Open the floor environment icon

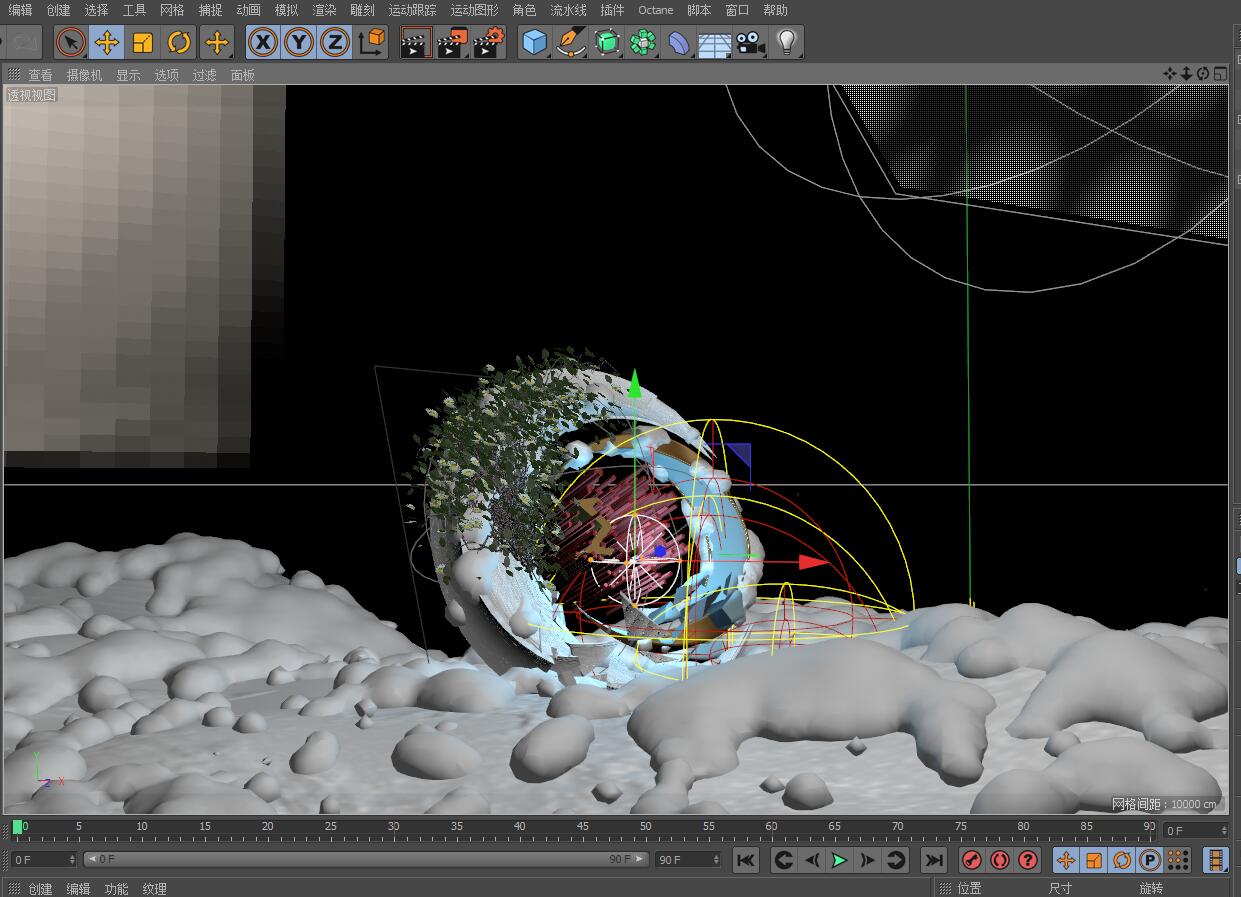coord(714,42)
